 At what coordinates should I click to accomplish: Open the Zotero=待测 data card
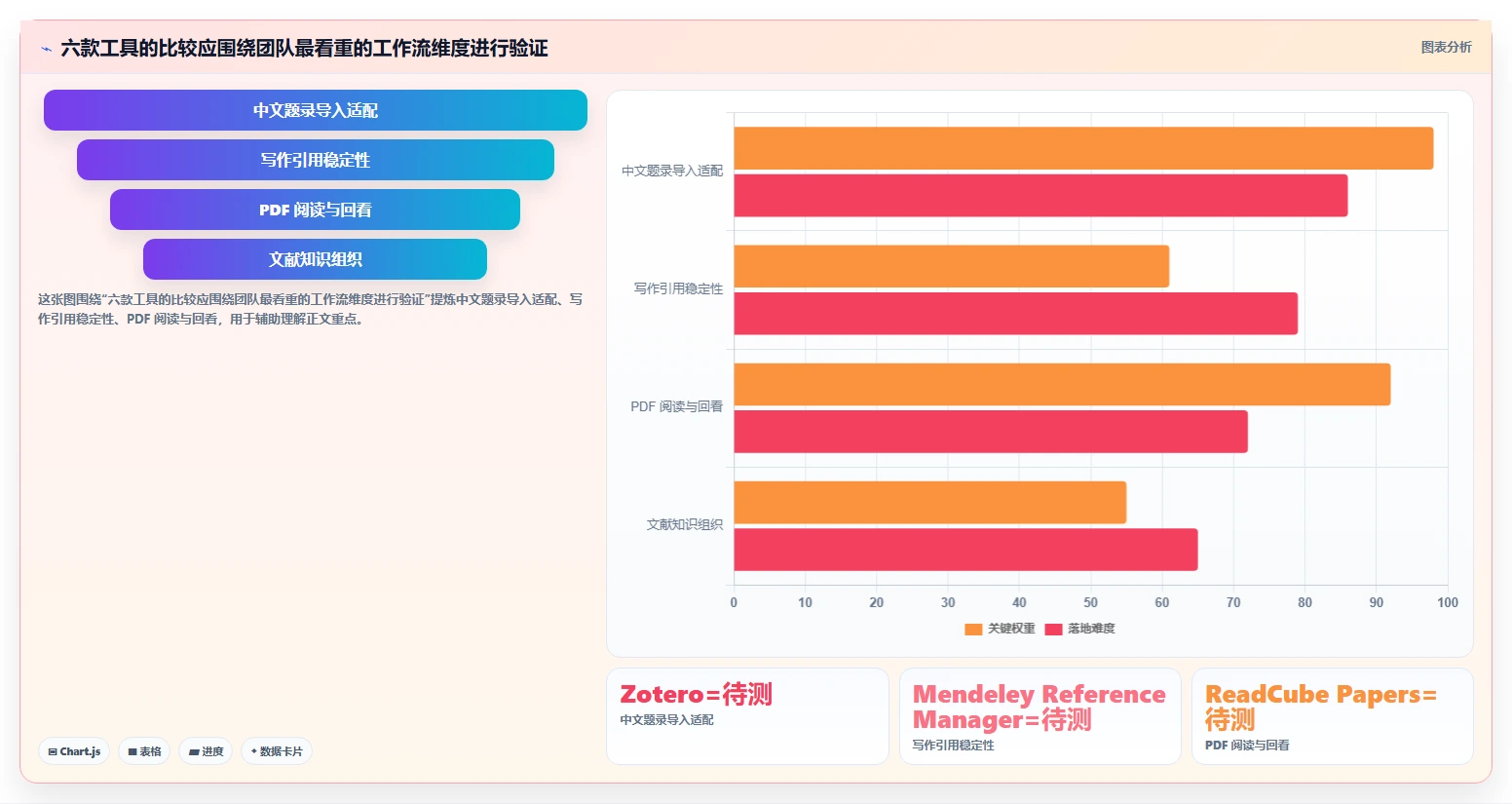coord(747,716)
